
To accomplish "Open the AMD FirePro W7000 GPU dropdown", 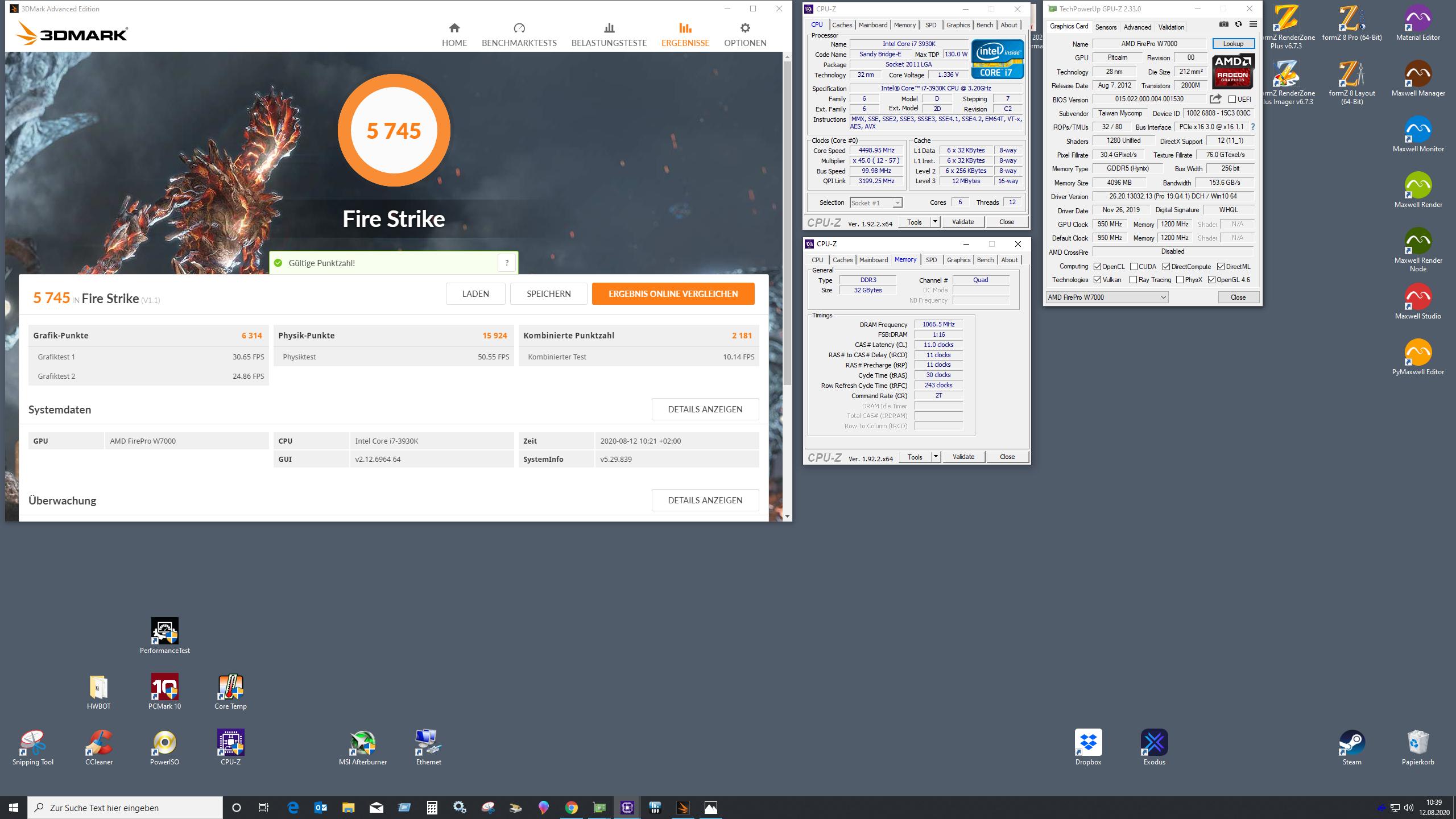I will [1107, 297].
